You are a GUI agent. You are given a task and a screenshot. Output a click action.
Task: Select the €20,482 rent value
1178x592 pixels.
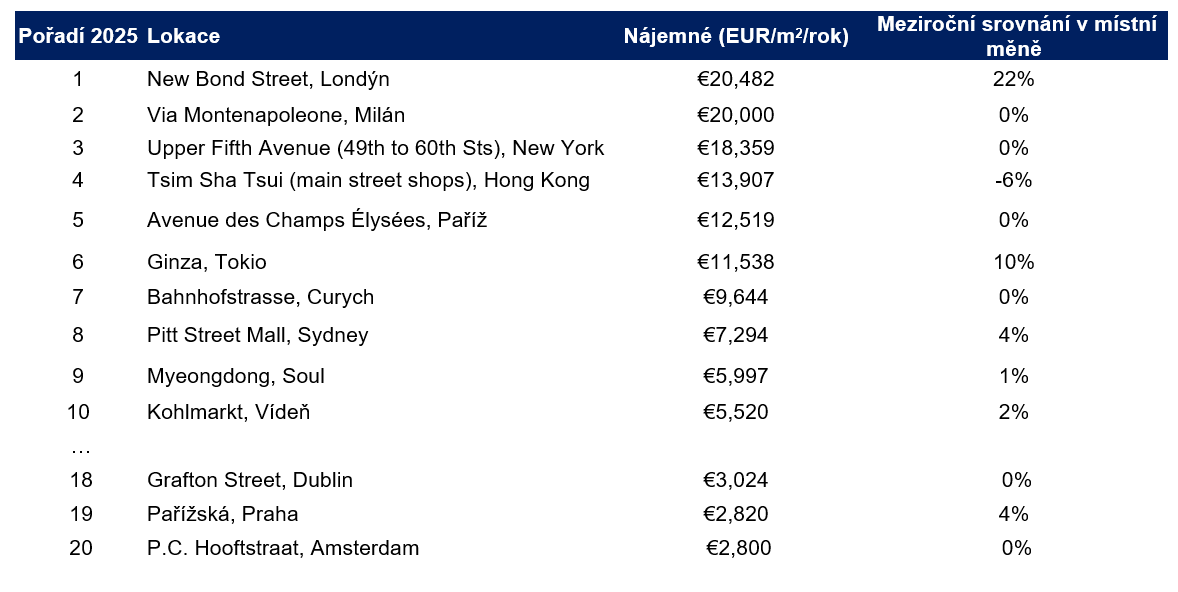point(736,79)
